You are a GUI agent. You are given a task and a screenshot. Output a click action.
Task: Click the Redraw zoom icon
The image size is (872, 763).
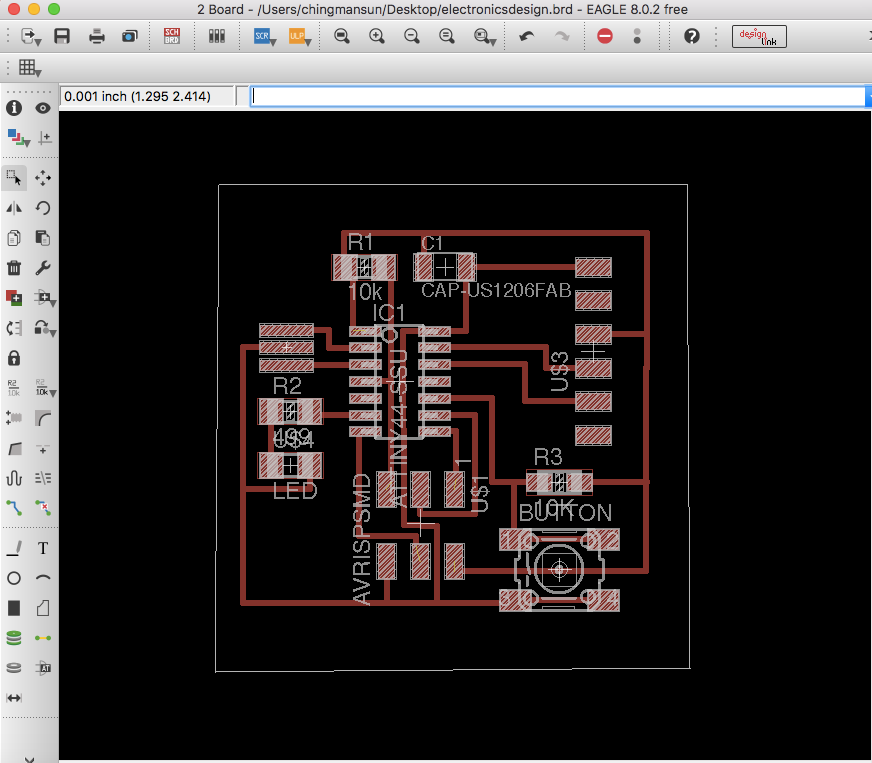point(447,36)
